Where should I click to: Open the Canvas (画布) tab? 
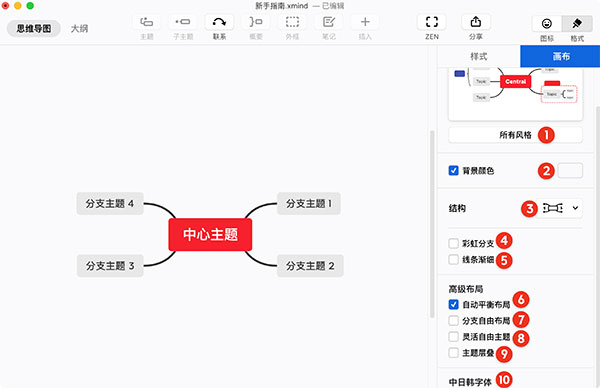[561, 56]
